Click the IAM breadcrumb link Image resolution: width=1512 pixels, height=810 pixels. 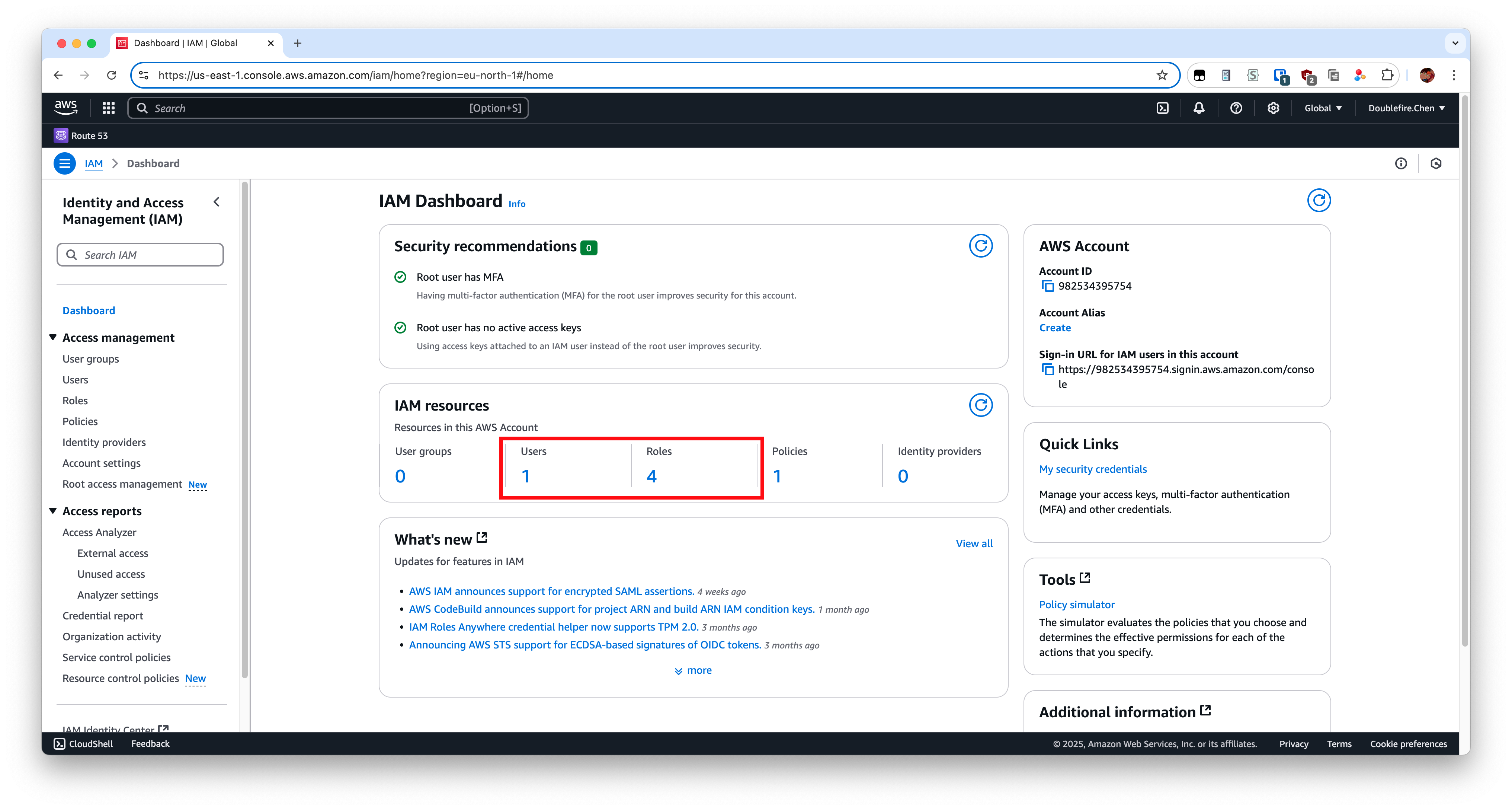click(93, 163)
